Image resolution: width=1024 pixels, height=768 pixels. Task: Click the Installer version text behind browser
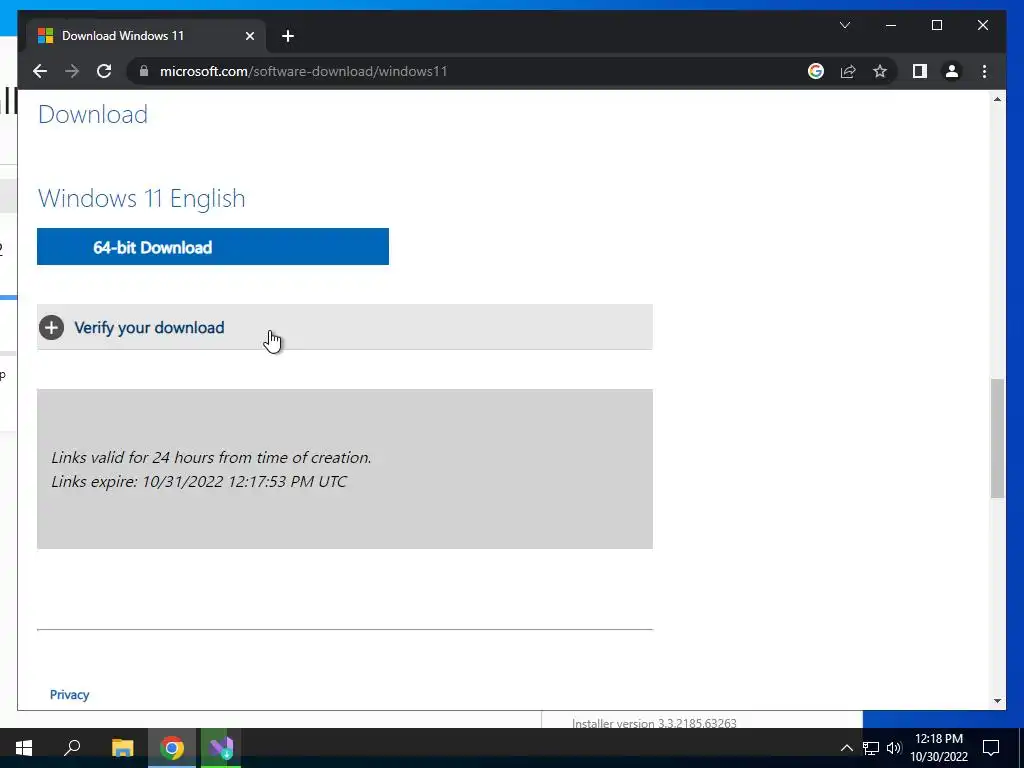(x=654, y=723)
